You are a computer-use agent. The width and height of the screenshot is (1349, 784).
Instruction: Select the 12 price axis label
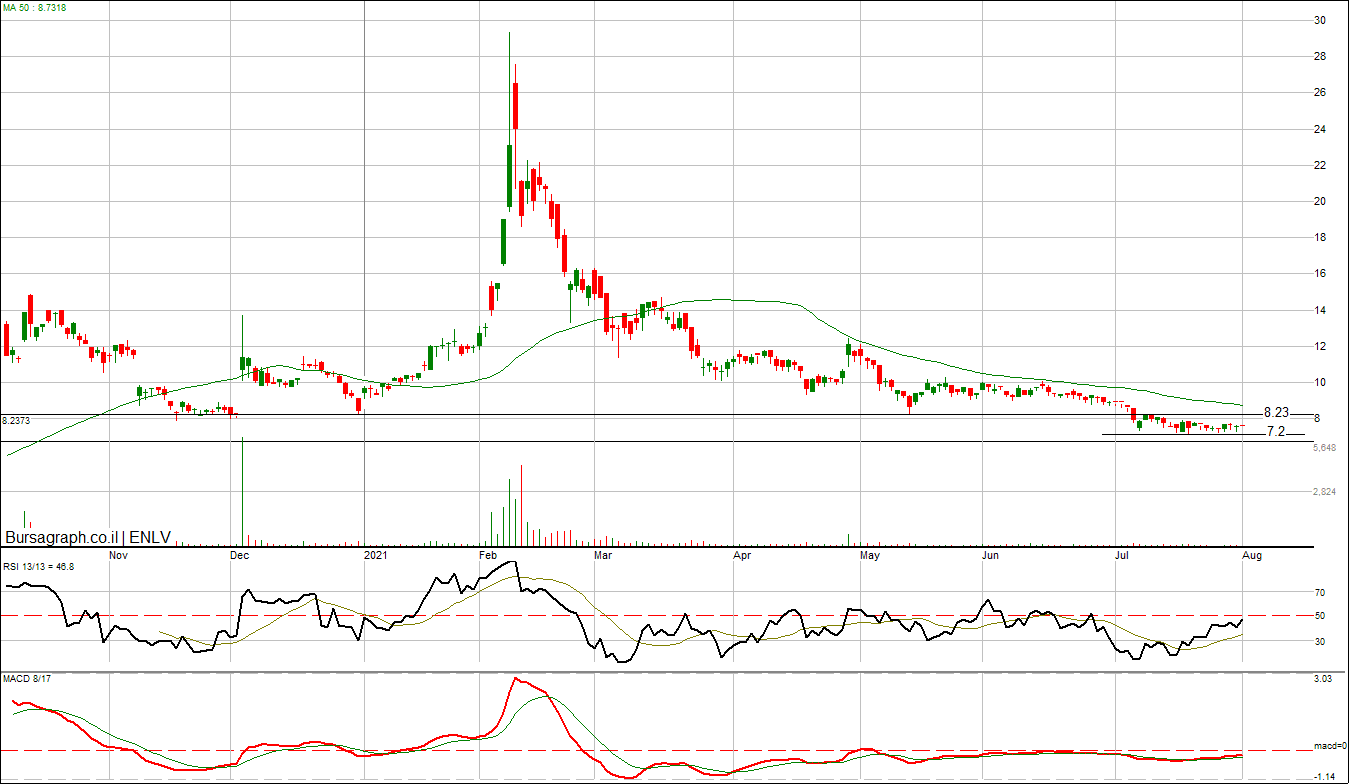point(1320,346)
